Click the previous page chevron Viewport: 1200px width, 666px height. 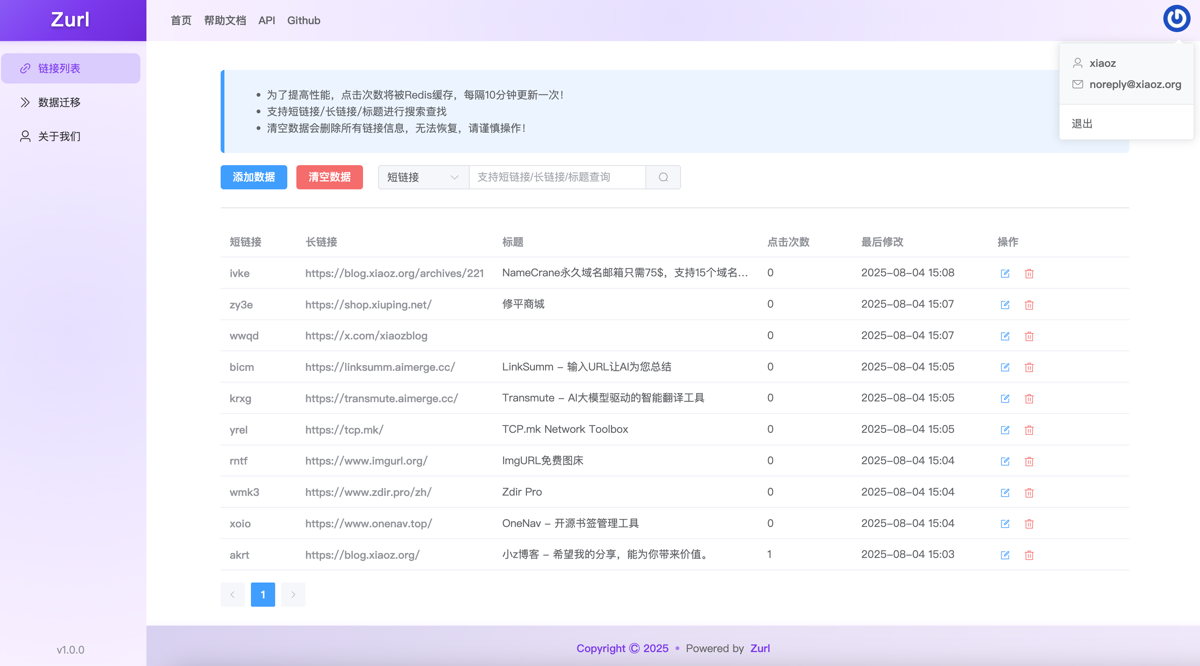(232, 594)
